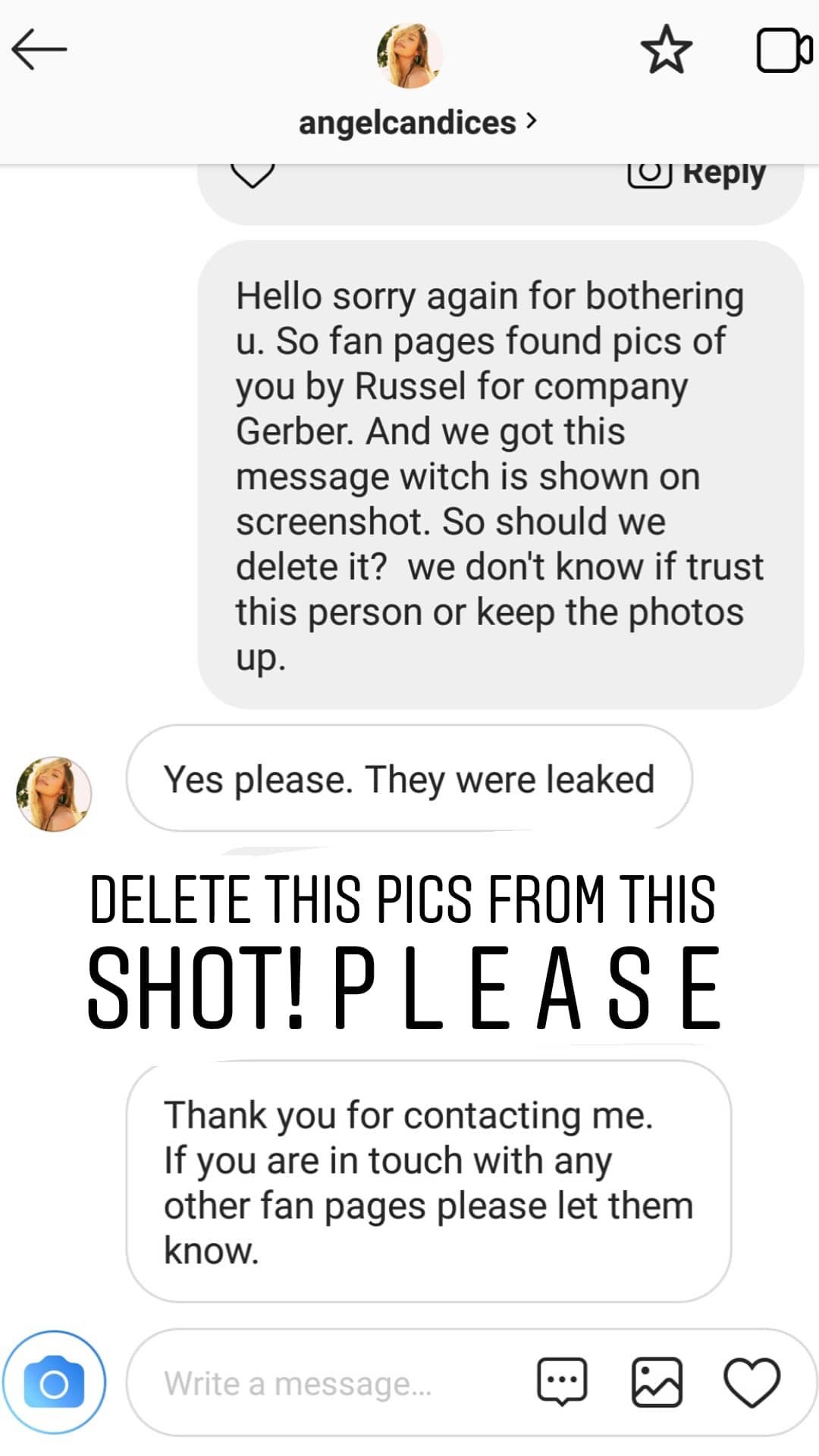Start a video call with the camera icon

click(x=785, y=50)
